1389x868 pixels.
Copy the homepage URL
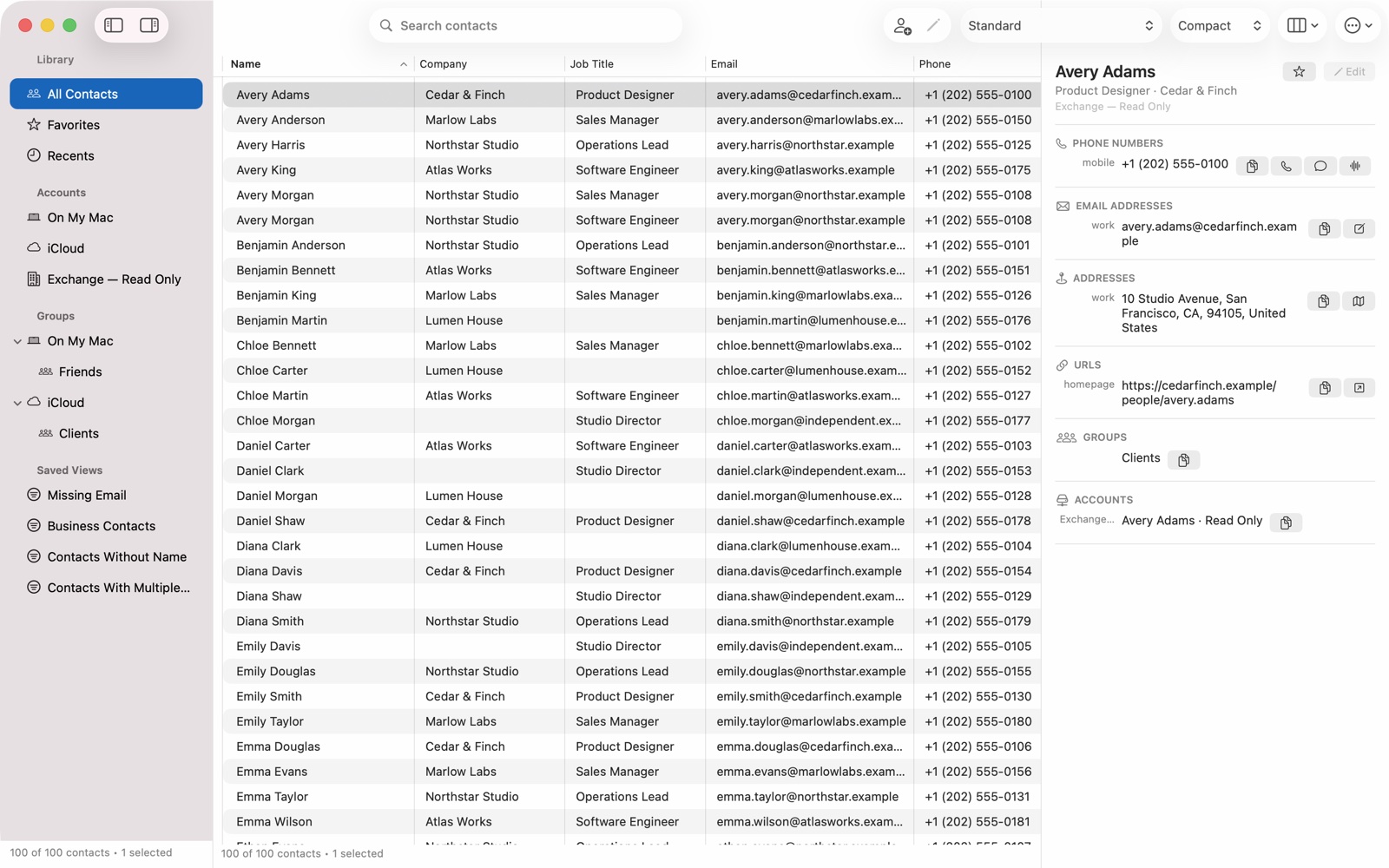click(1324, 388)
